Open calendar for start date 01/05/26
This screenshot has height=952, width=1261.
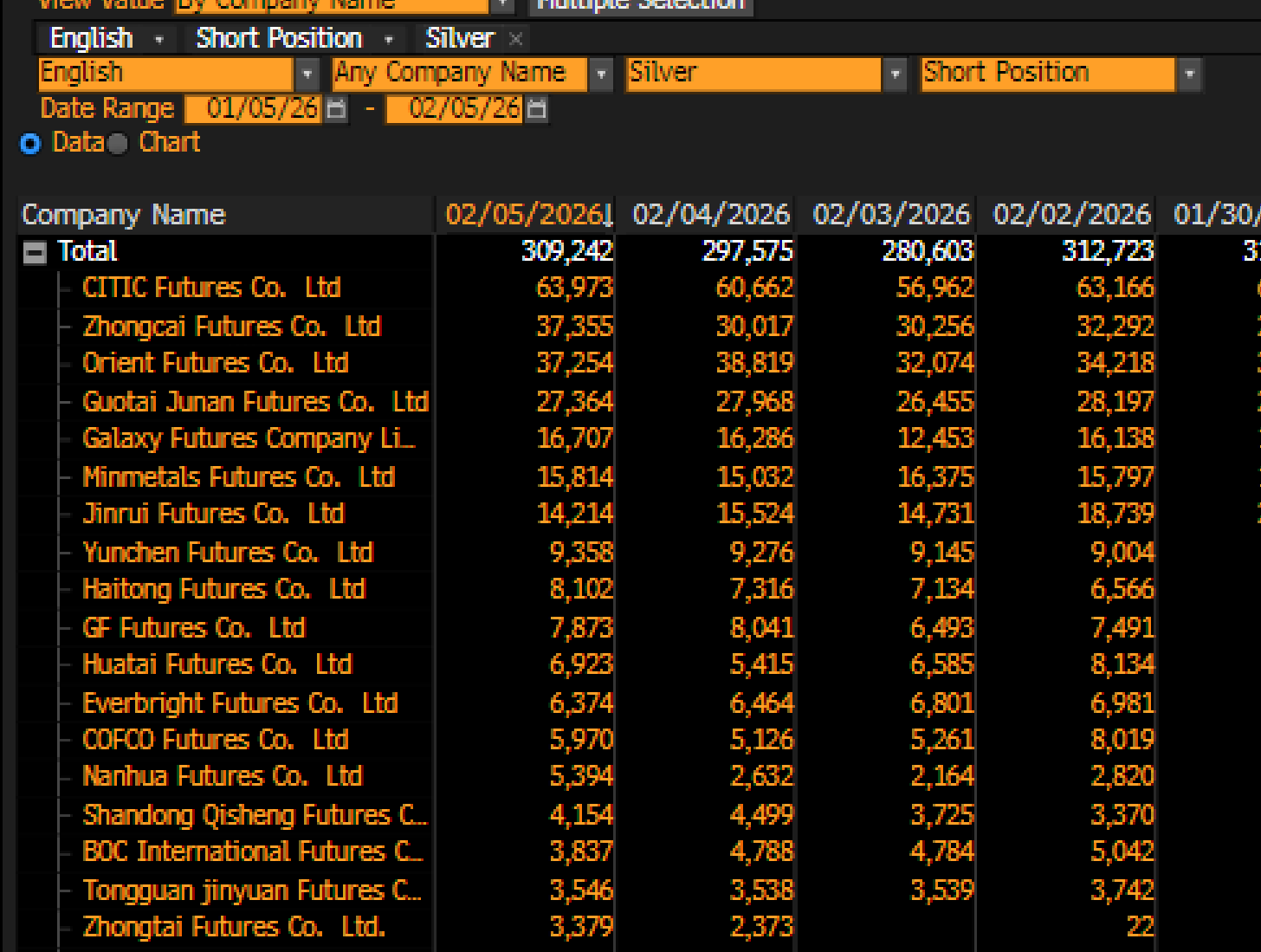point(336,109)
